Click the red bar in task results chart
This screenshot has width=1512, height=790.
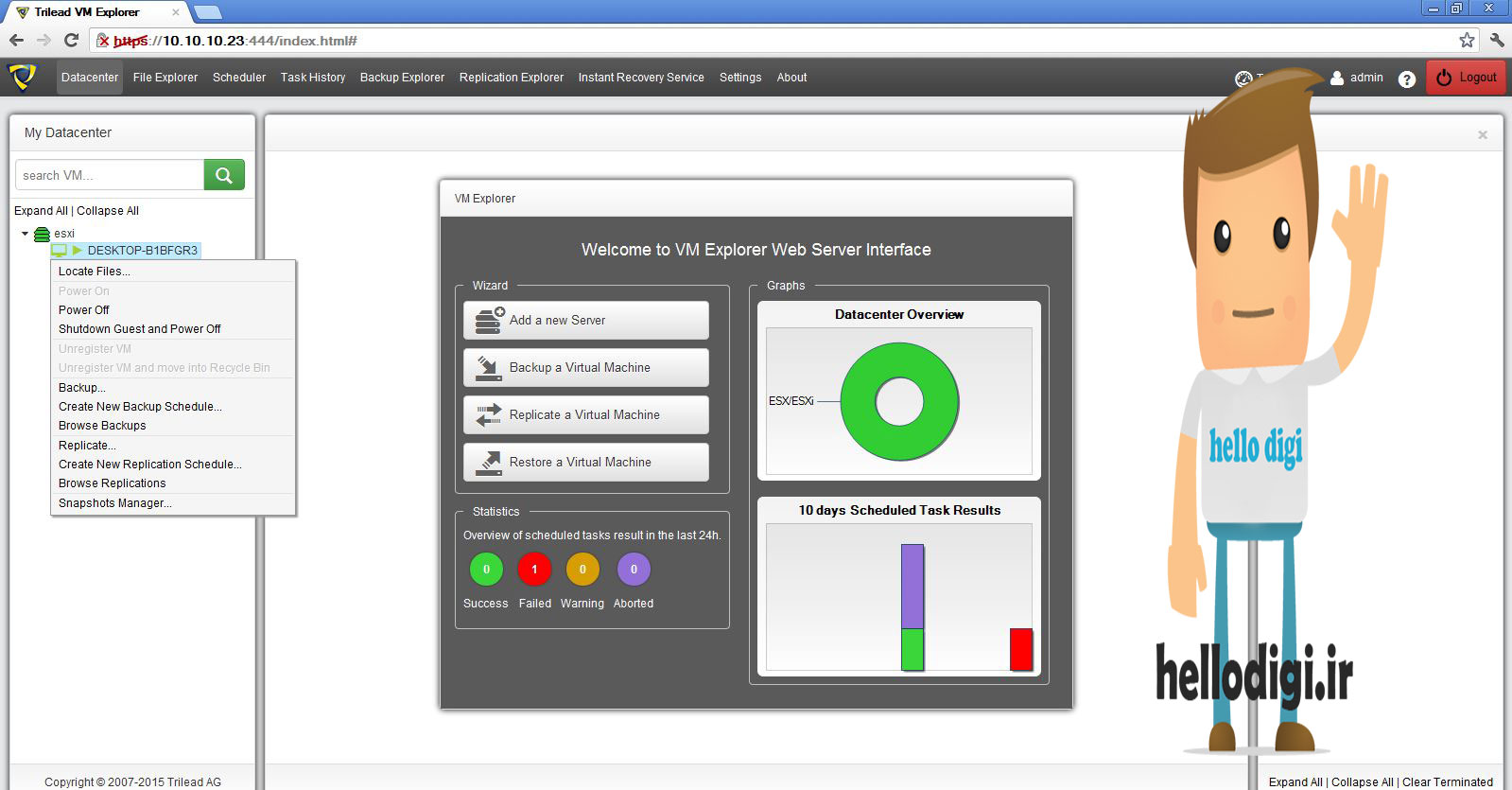coord(1021,649)
